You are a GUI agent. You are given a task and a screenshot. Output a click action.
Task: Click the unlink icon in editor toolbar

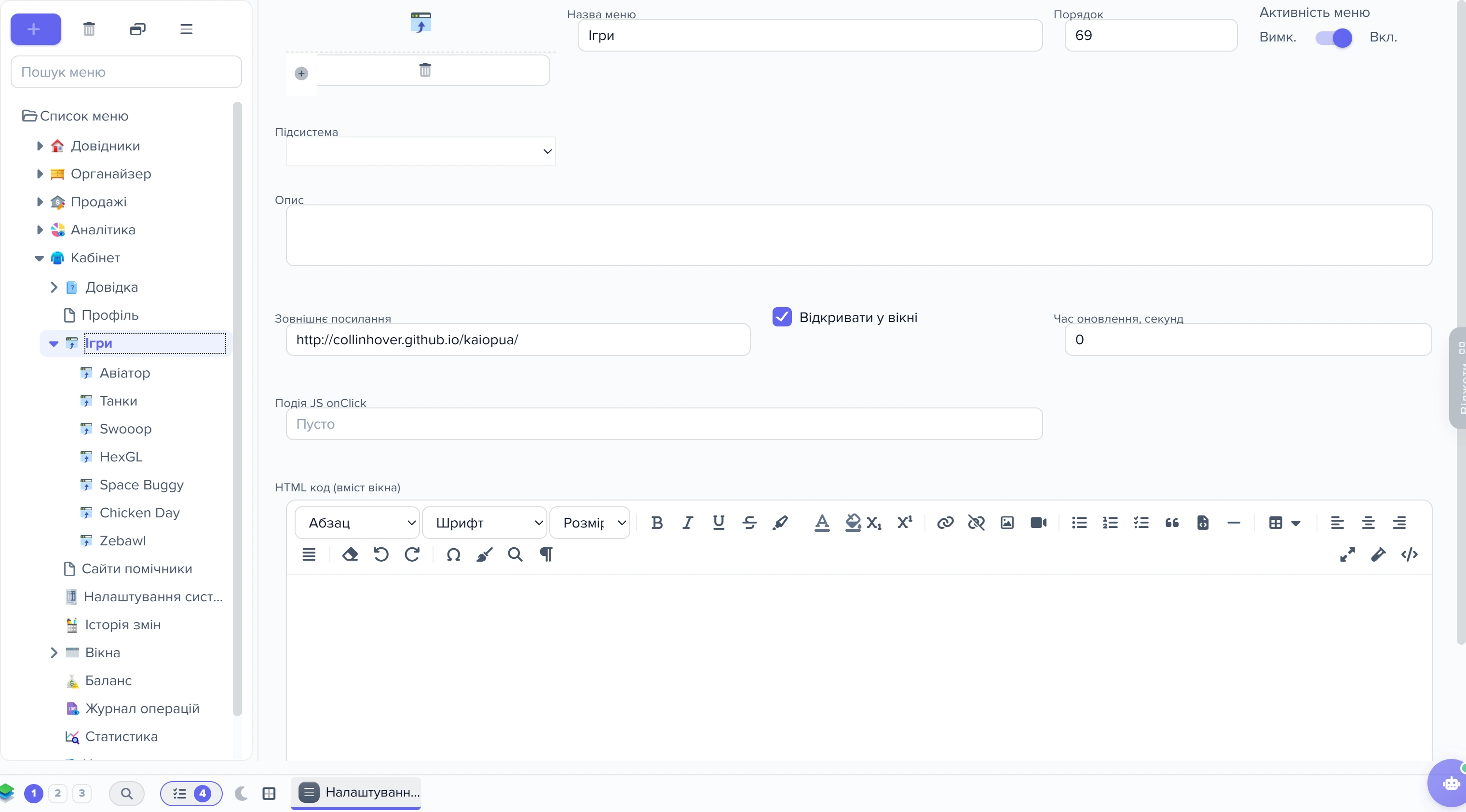[976, 522]
